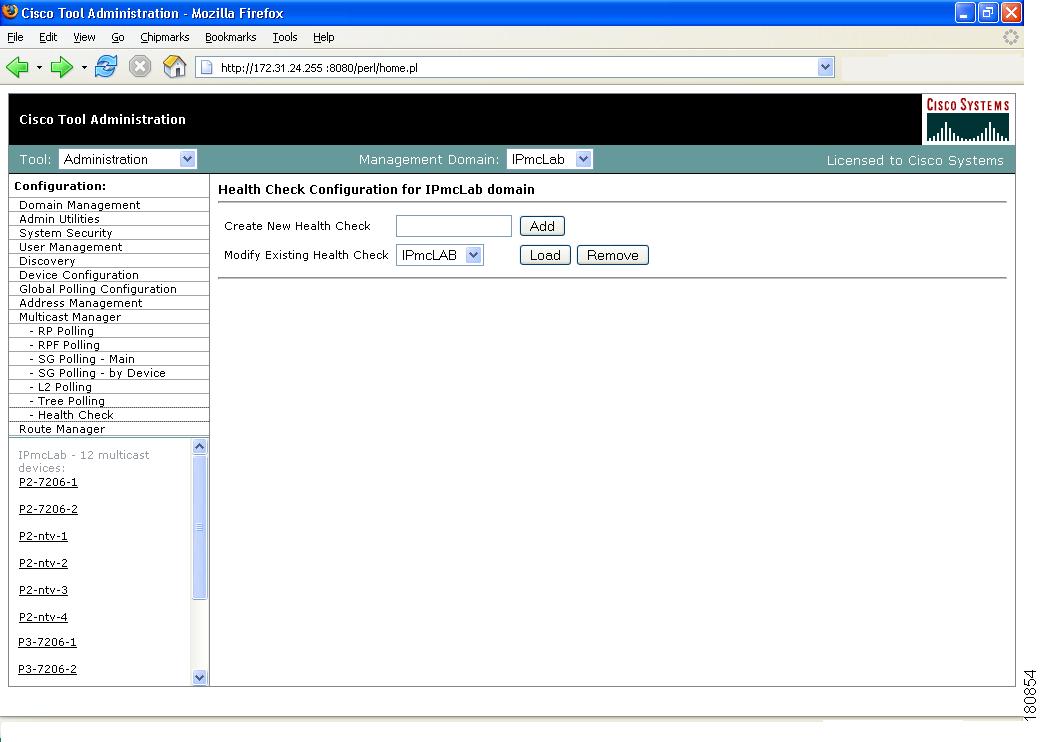Stop loading with the Stop icon
1043x742 pixels.
point(140,67)
